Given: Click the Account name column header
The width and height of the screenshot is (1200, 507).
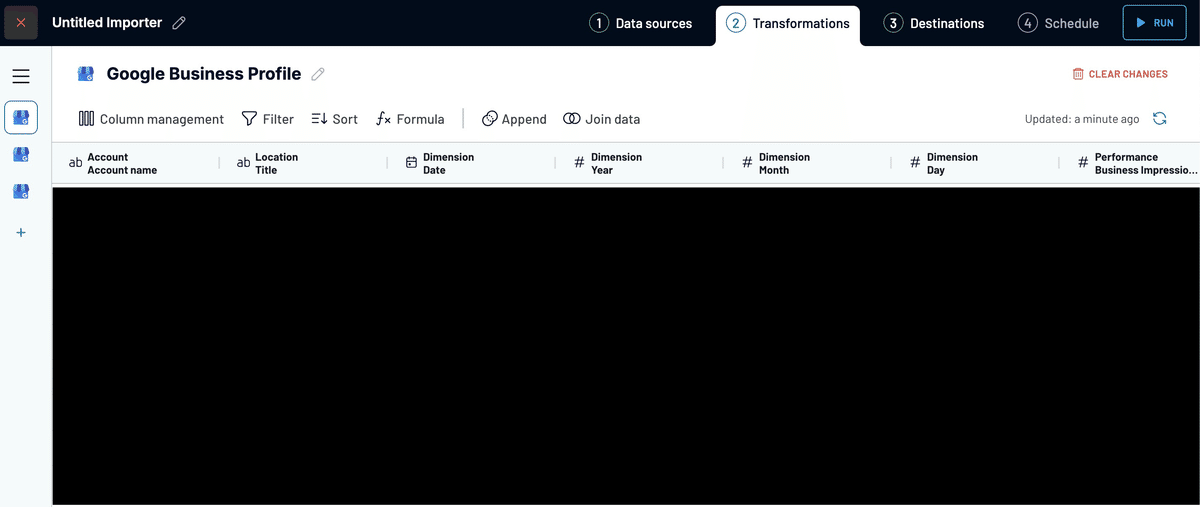Looking at the screenshot, I should point(136,163).
